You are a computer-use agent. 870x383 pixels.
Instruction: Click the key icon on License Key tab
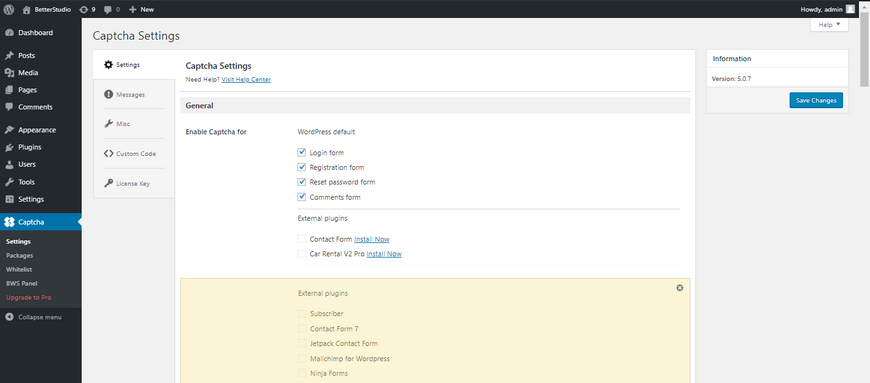click(x=108, y=183)
